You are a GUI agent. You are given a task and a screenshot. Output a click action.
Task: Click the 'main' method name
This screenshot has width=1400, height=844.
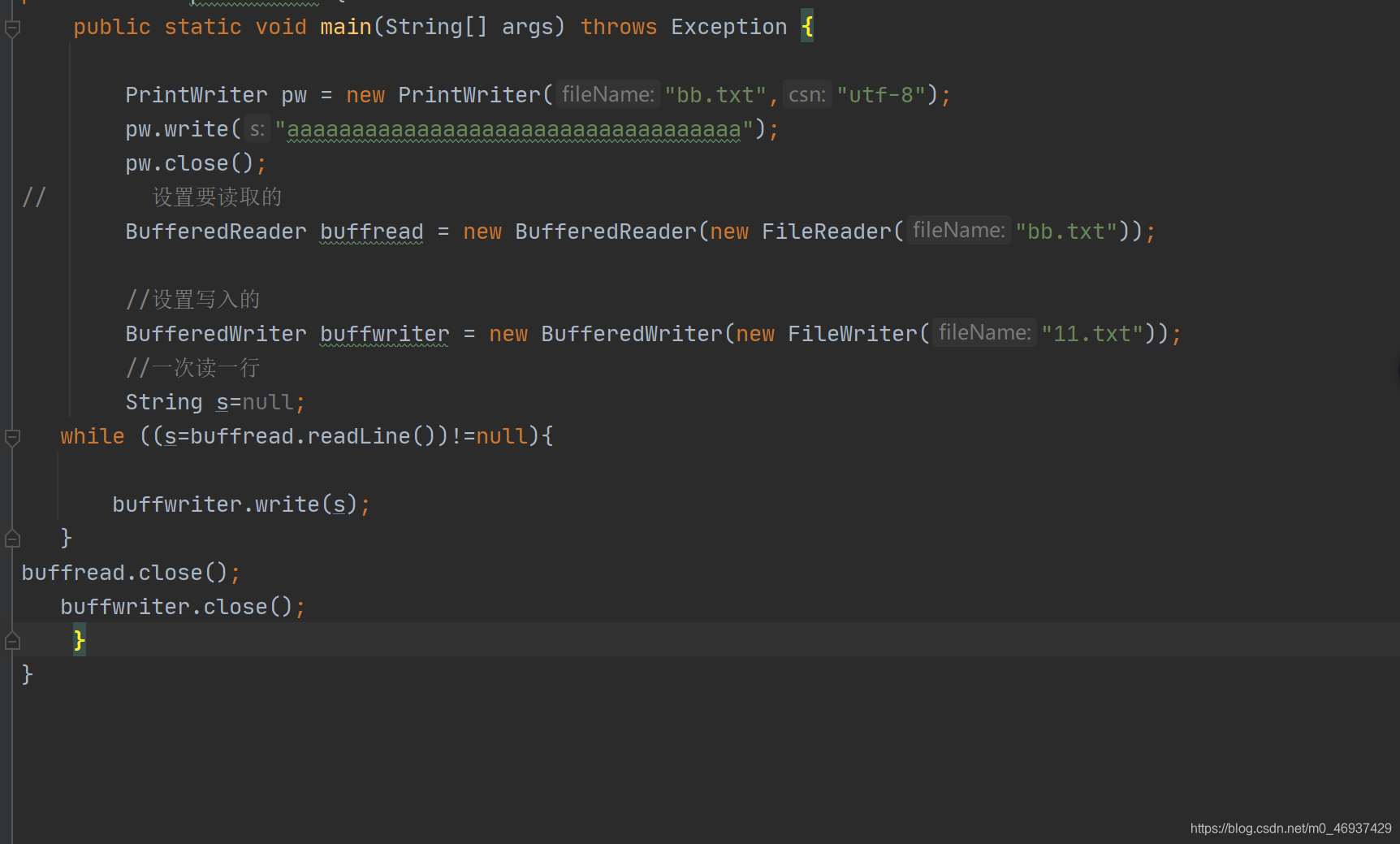coord(346,27)
